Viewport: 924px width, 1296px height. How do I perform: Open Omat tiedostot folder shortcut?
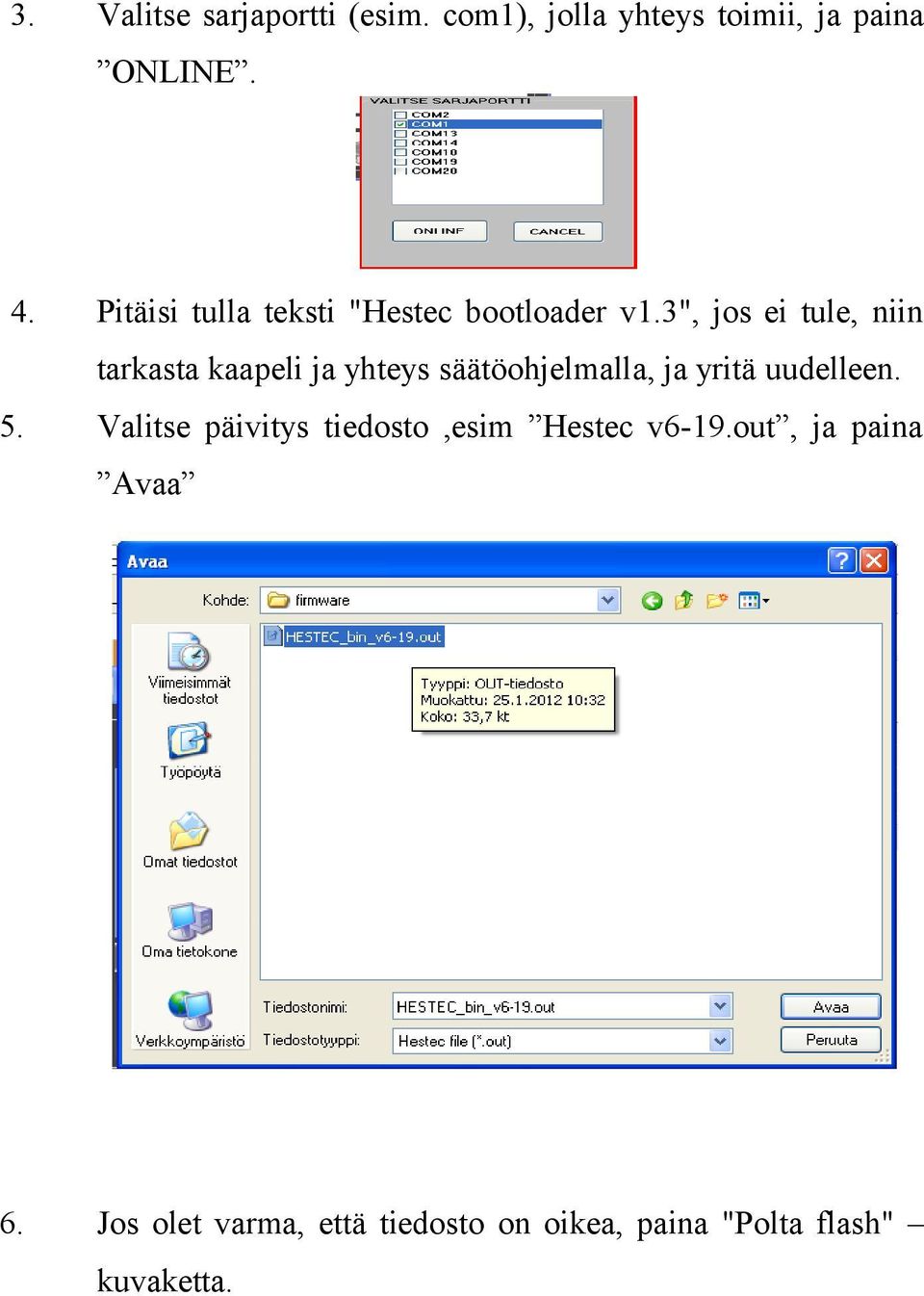[190, 841]
